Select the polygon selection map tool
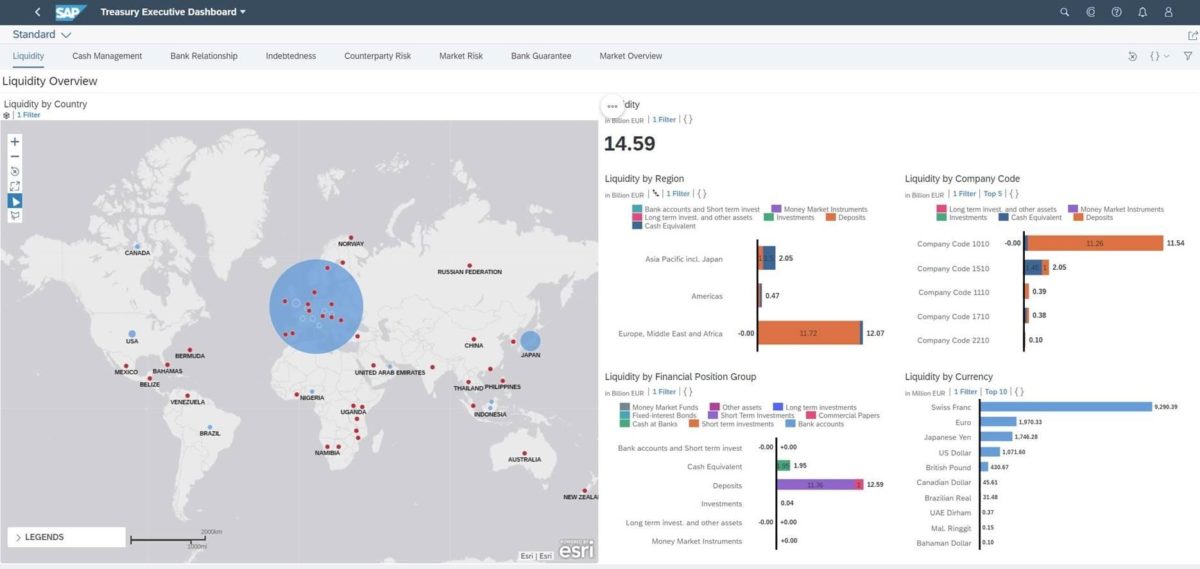1200x569 pixels. coord(15,216)
